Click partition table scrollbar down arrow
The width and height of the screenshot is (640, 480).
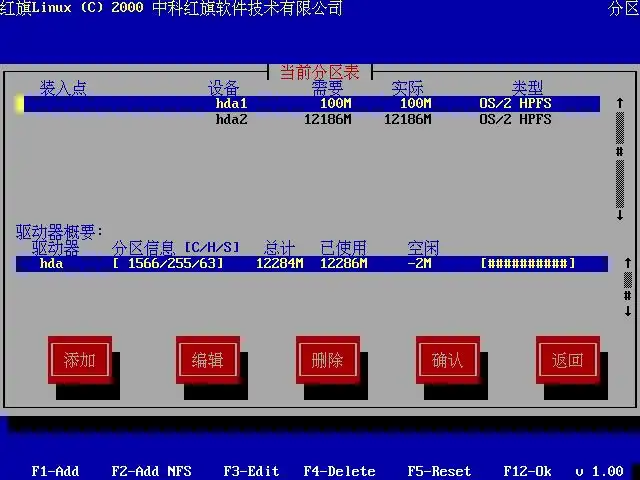pos(620,215)
